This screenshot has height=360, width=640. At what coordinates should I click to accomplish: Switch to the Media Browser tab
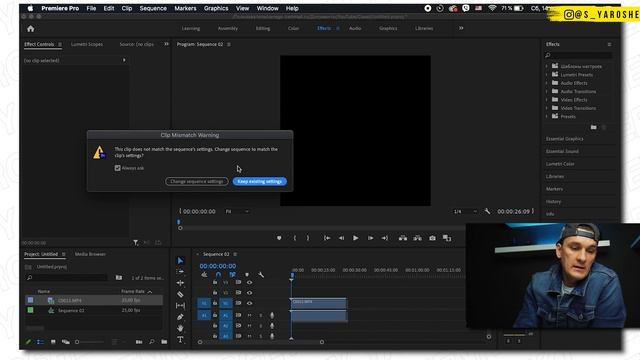coord(90,254)
